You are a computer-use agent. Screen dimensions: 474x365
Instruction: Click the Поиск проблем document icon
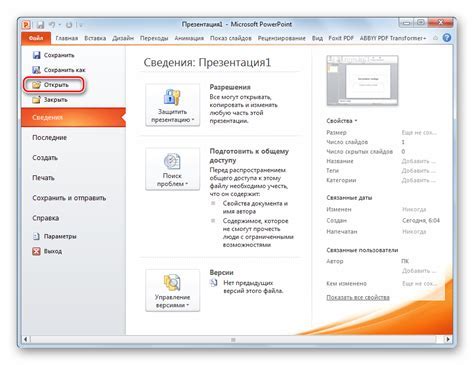[172, 161]
